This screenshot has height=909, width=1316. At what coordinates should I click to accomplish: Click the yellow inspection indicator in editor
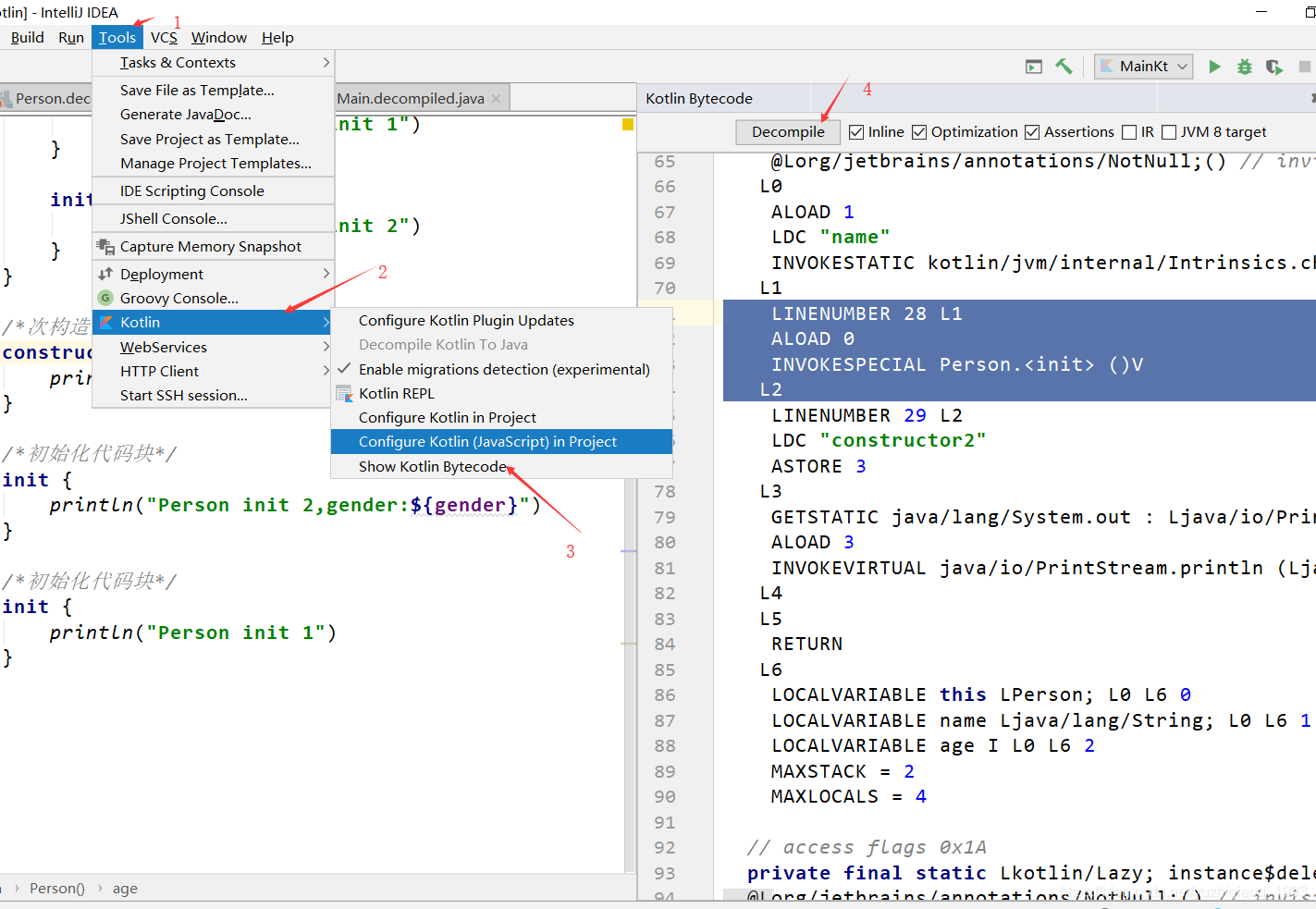tap(628, 124)
